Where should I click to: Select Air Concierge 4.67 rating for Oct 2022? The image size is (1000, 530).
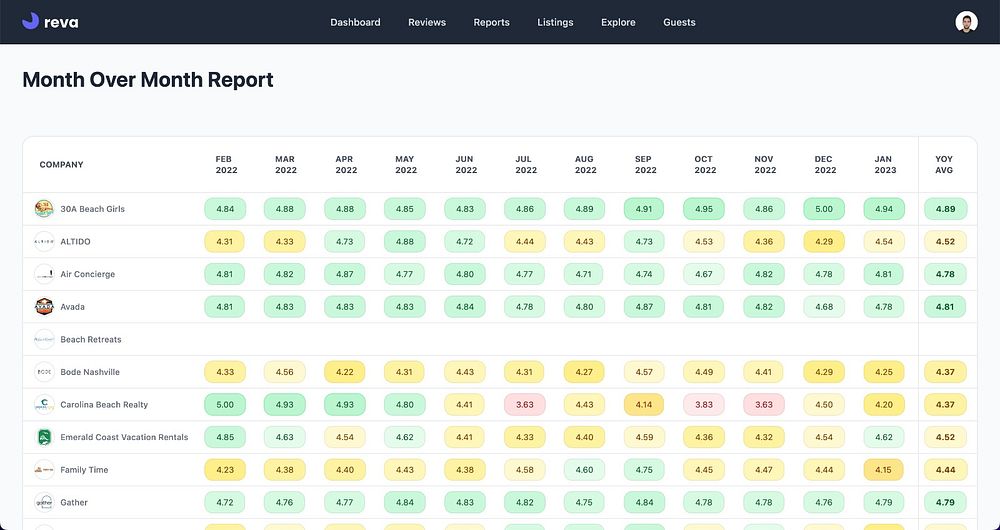tap(704, 274)
